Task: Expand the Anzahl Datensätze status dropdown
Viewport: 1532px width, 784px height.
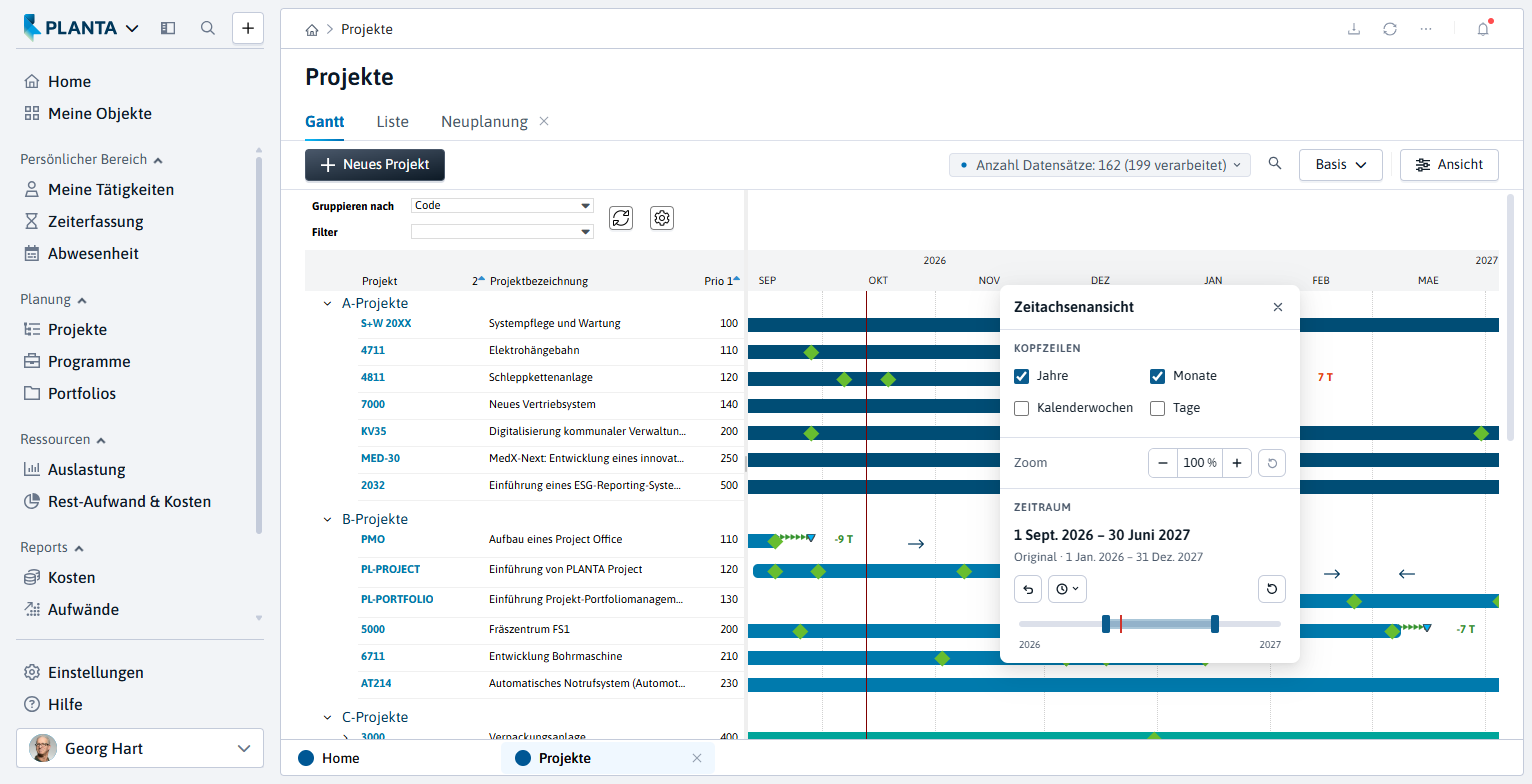Action: tap(1100, 165)
